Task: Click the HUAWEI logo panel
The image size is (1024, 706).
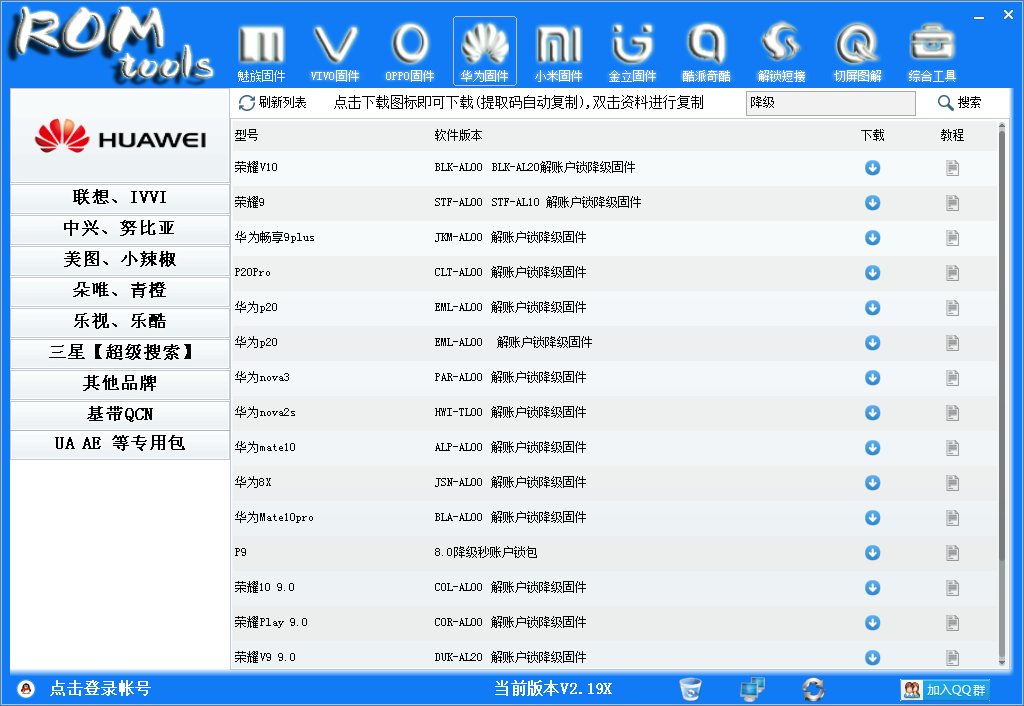Action: click(x=120, y=136)
